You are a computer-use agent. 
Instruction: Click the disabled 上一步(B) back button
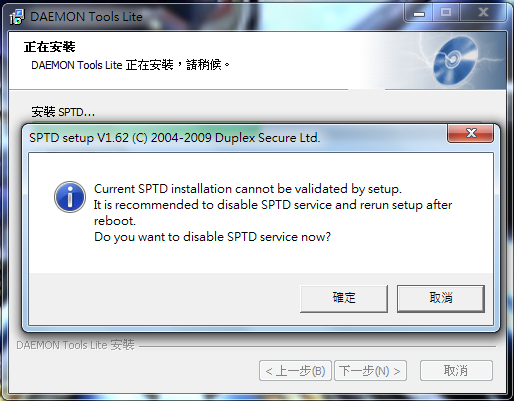pos(295,370)
